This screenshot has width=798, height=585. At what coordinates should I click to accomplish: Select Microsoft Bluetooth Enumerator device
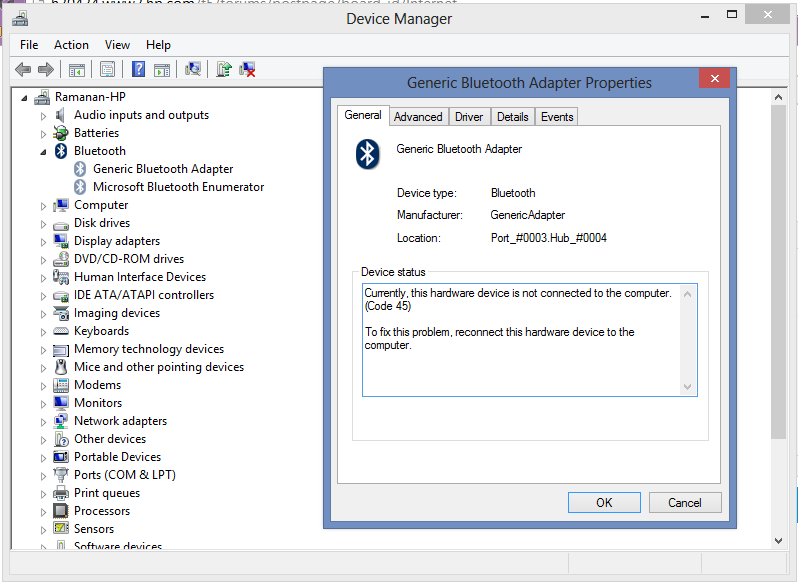coord(178,187)
